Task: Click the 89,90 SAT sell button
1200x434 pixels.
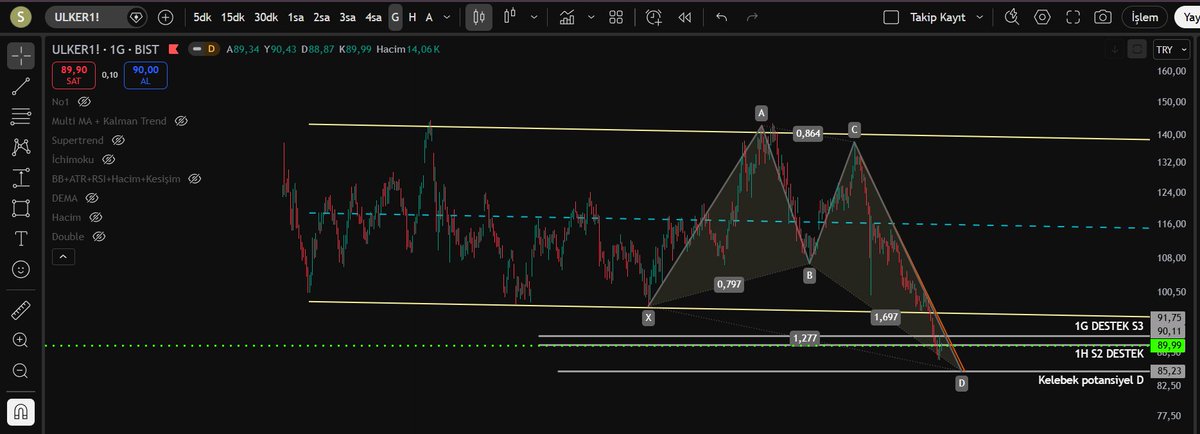Action: tap(73, 75)
